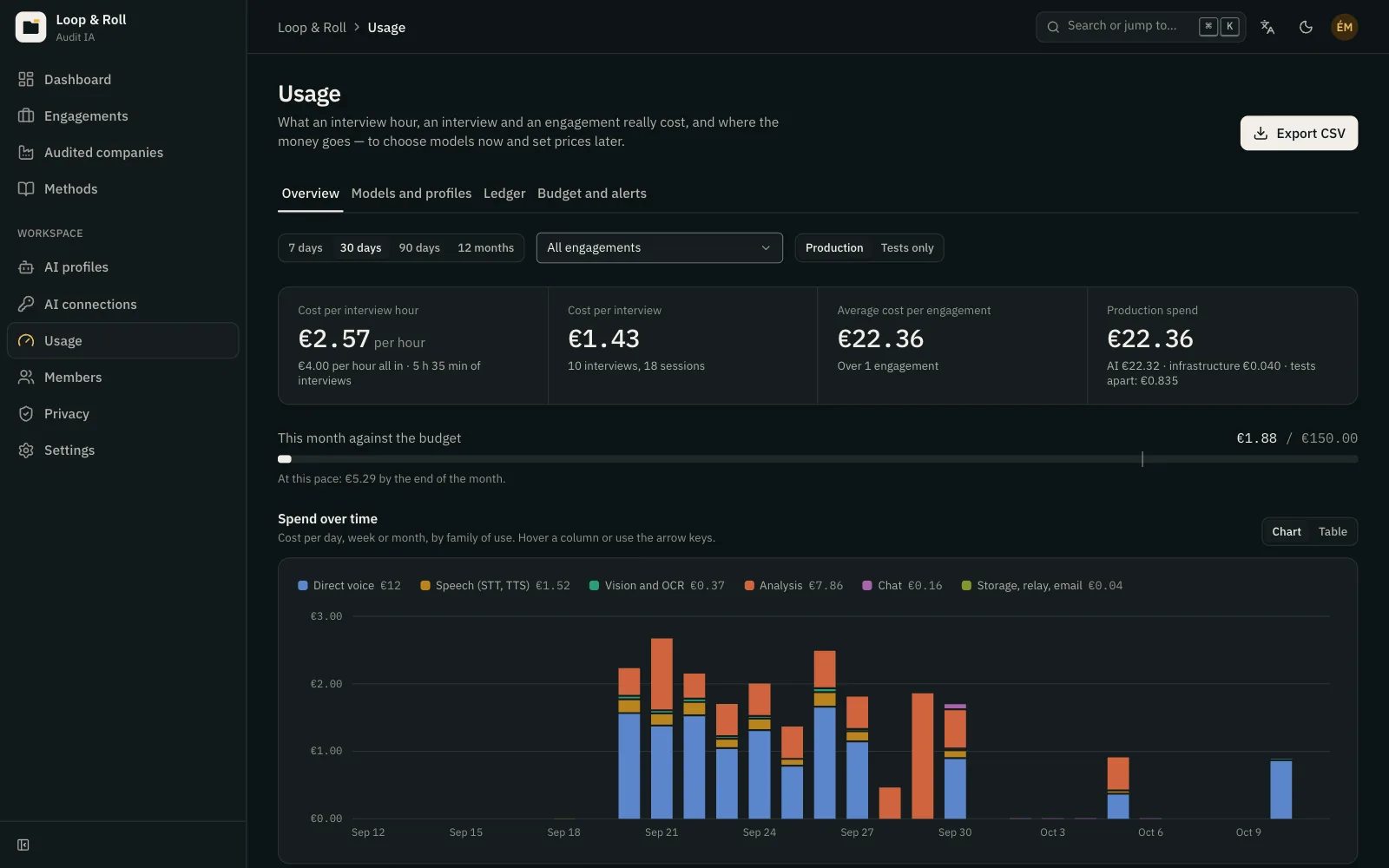Select the 30 days range

coord(360,248)
